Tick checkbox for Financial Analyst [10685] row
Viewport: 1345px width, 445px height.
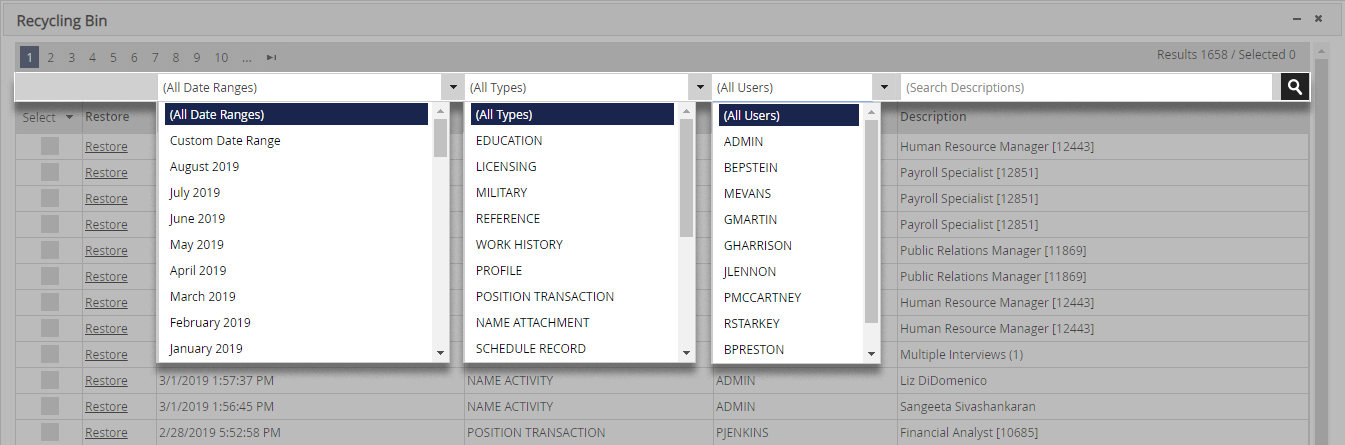[x=50, y=432]
